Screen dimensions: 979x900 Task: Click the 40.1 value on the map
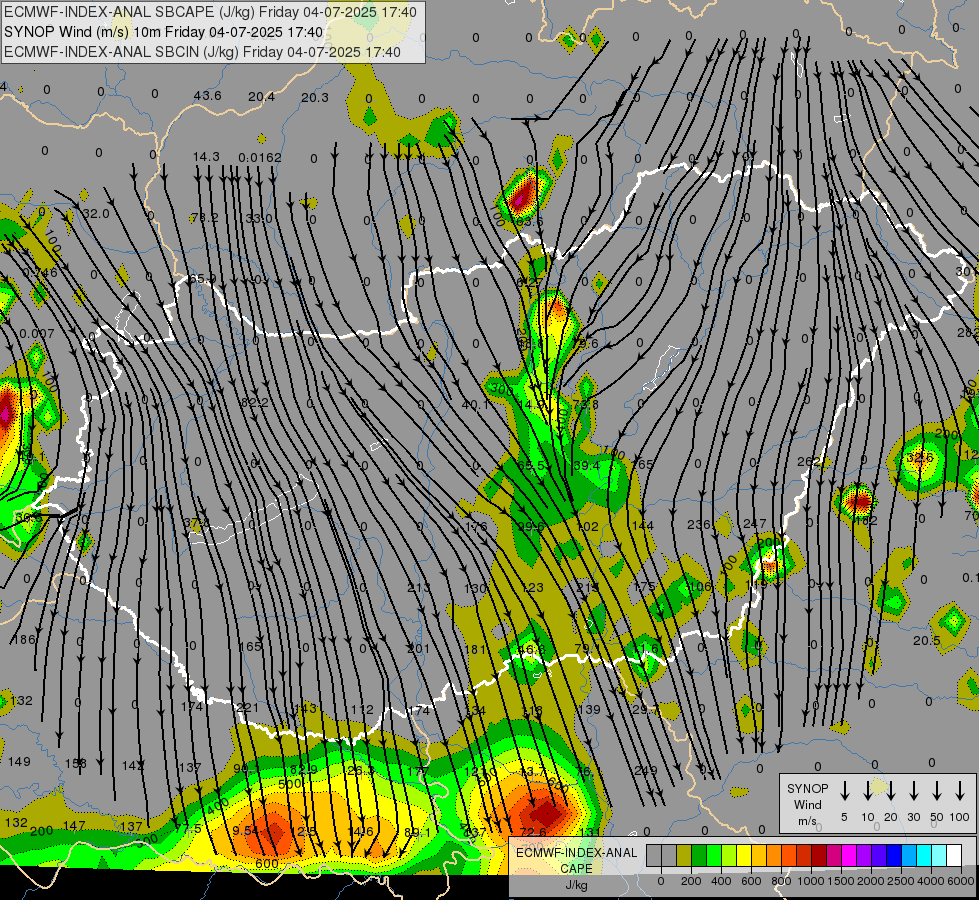click(475, 405)
